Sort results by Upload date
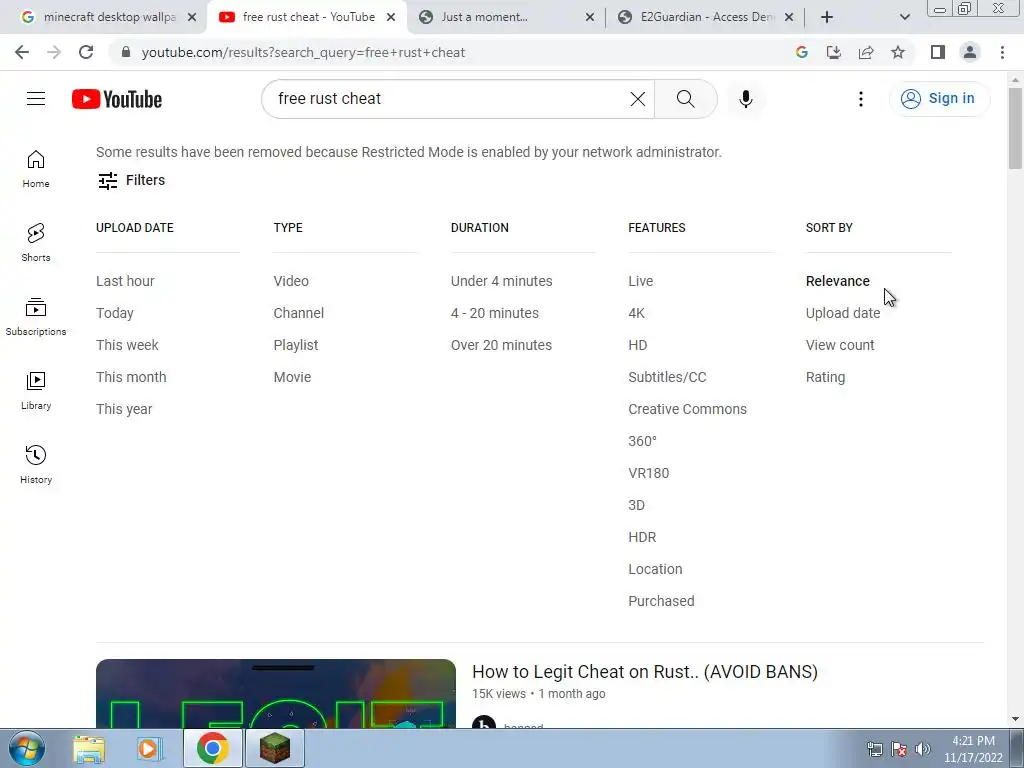1024x768 pixels. coord(842,313)
